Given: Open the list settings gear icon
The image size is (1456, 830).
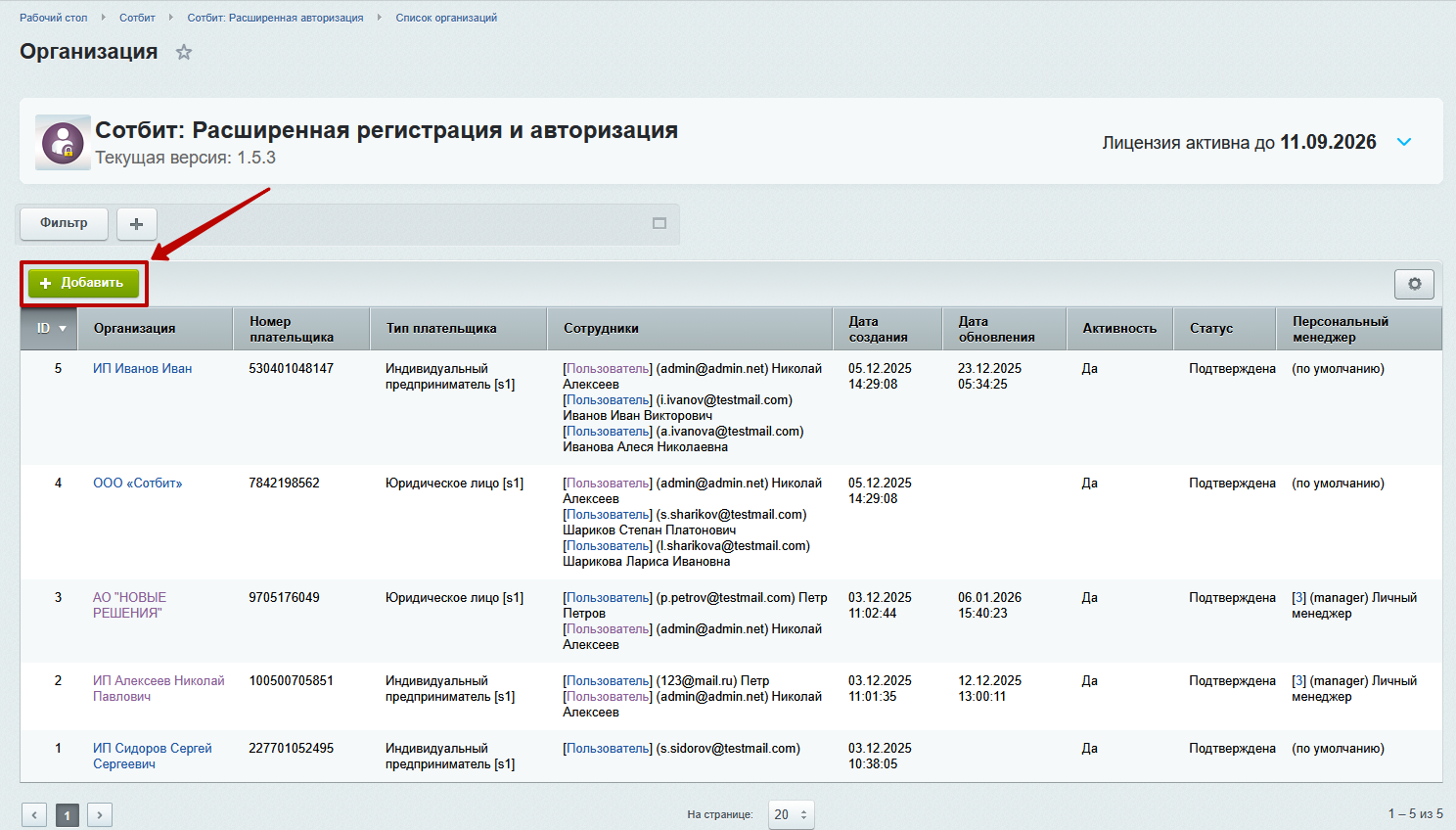Looking at the screenshot, I should point(1414,283).
